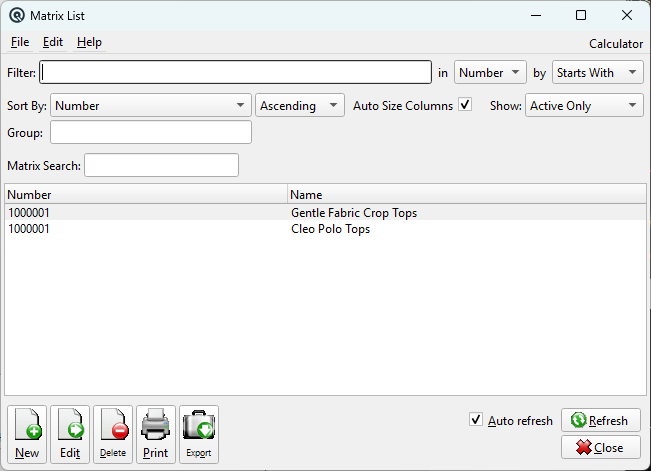Click the Export briefcase icon button

pos(199,434)
